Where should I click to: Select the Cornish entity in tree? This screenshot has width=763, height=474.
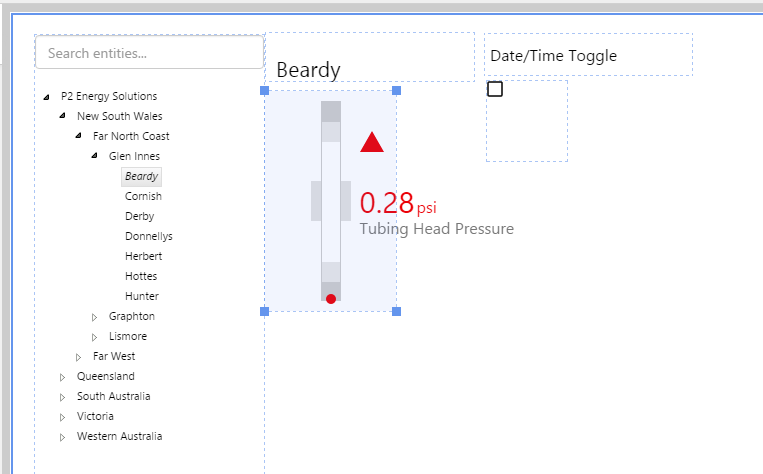click(x=143, y=196)
